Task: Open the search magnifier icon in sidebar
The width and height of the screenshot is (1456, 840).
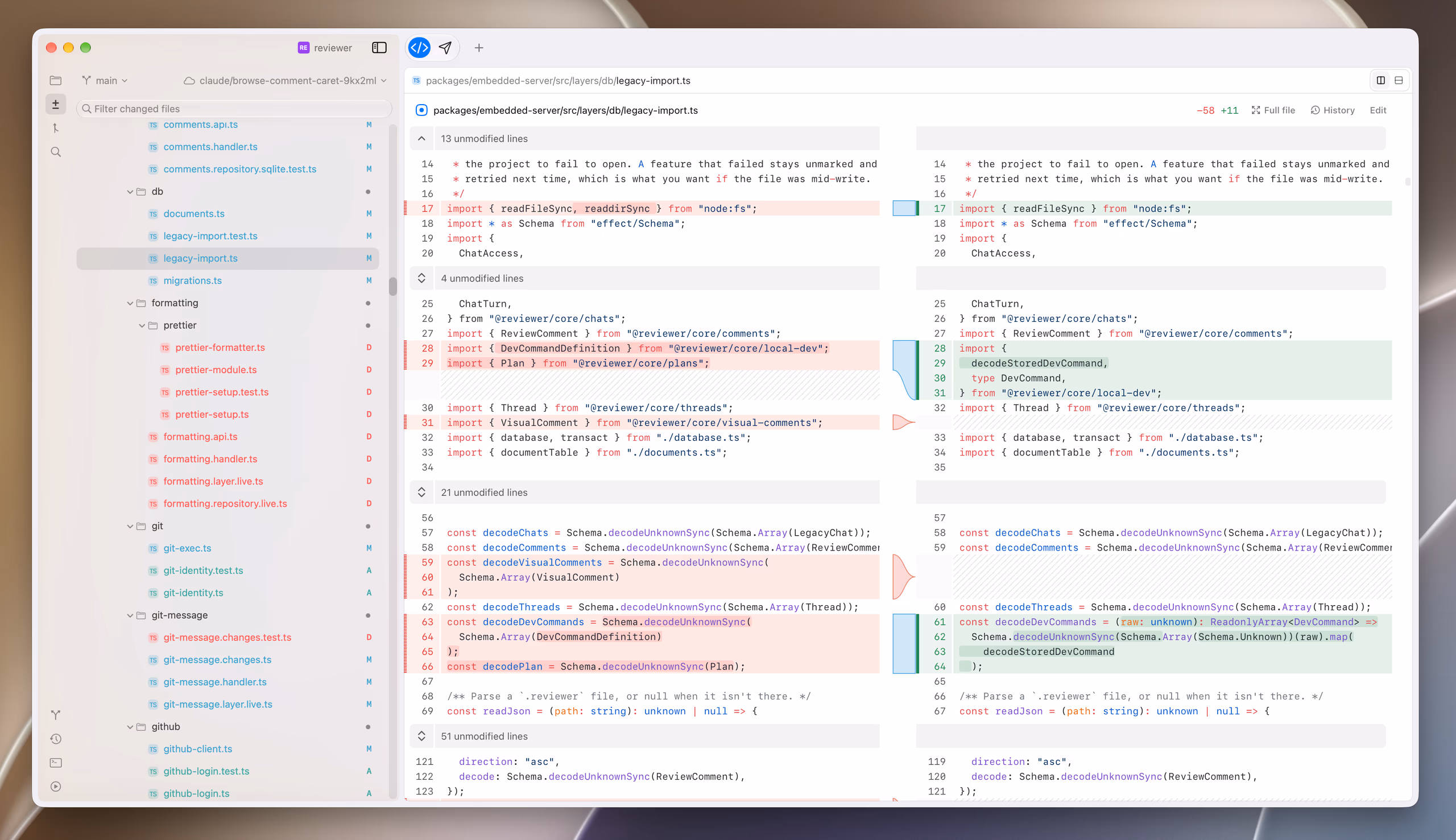Action: [55, 152]
